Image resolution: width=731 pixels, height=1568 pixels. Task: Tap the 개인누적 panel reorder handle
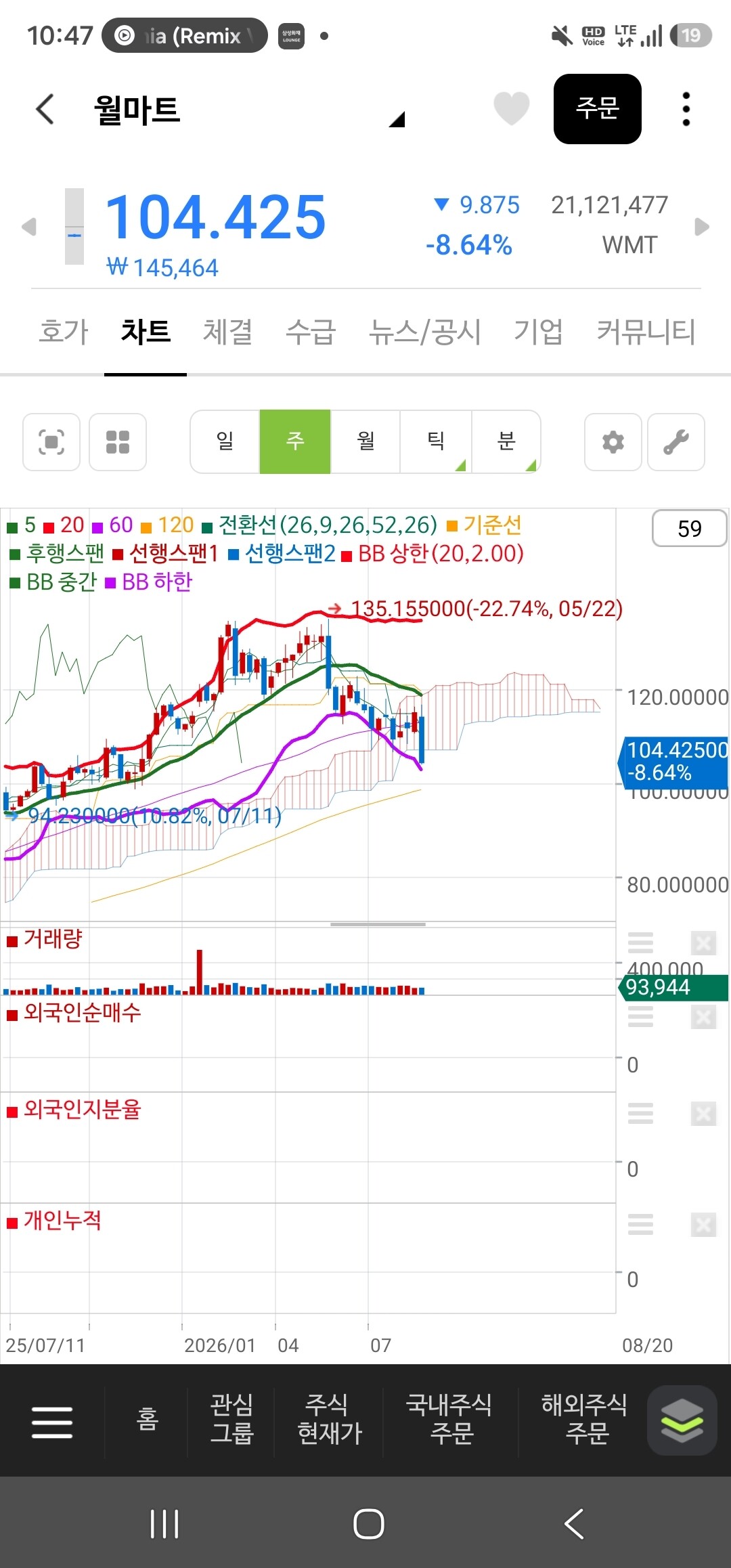640,1224
